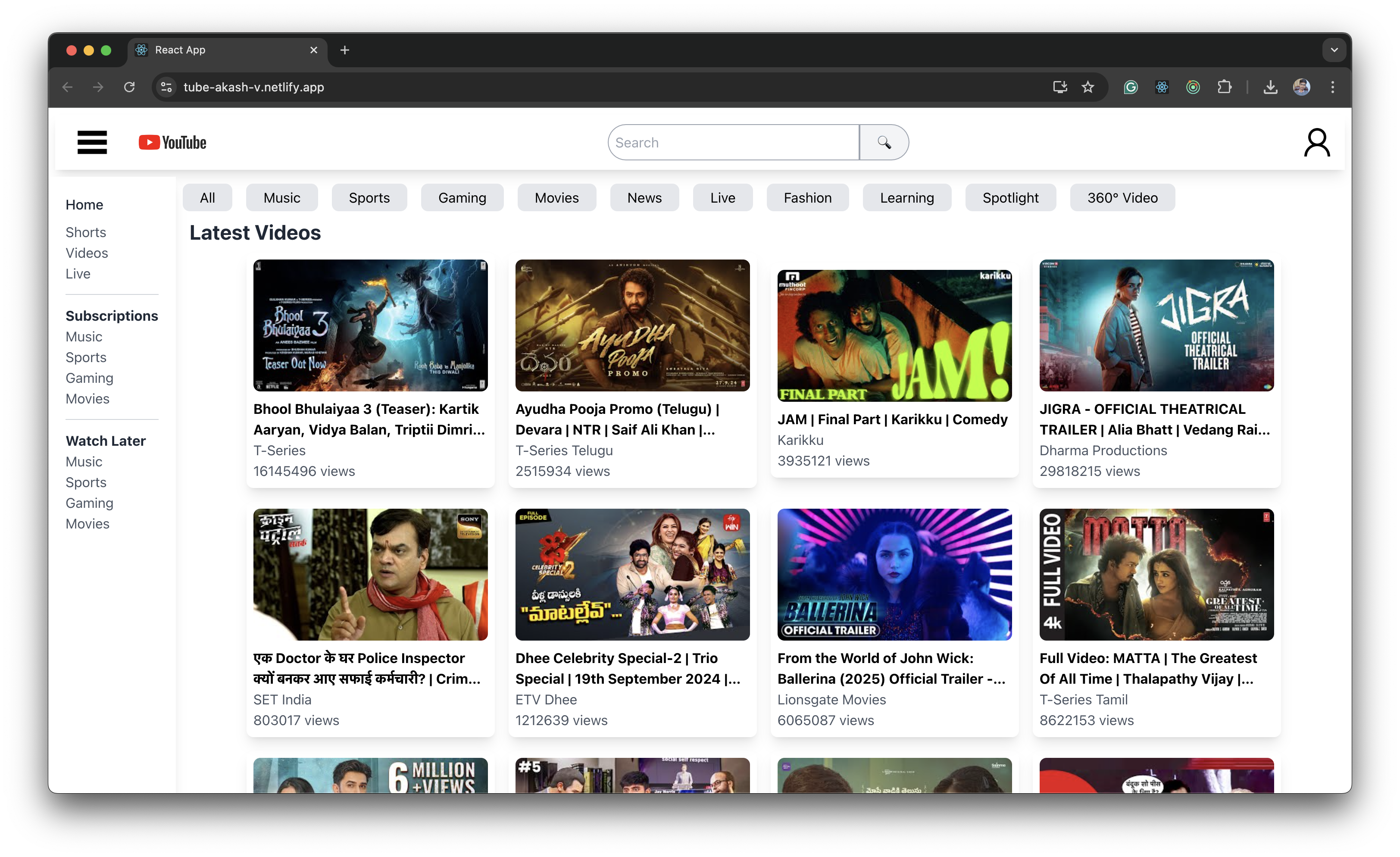The width and height of the screenshot is (1400, 857).
Task: Click Full Video: MATTA title text
Action: pyautogui.click(x=1148, y=668)
